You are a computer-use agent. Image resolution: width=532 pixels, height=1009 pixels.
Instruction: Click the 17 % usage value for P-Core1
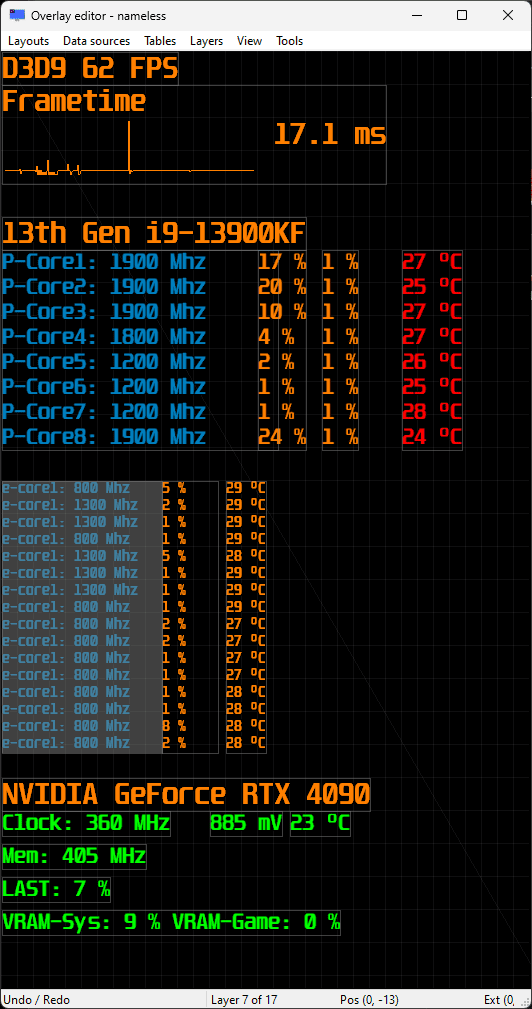282,262
